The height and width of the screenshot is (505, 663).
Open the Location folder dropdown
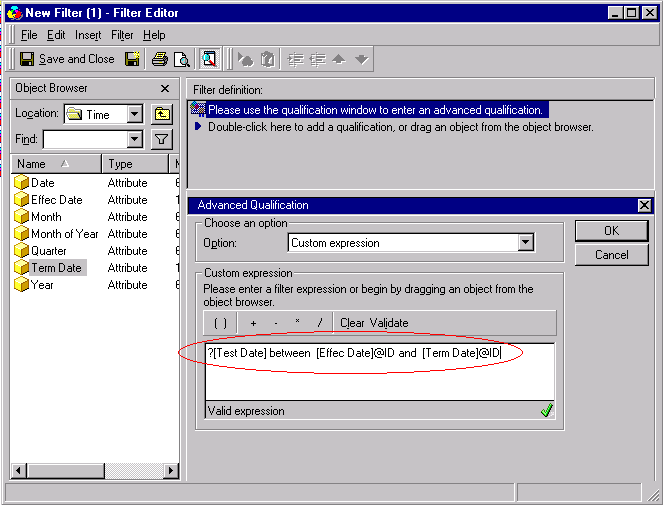134,114
